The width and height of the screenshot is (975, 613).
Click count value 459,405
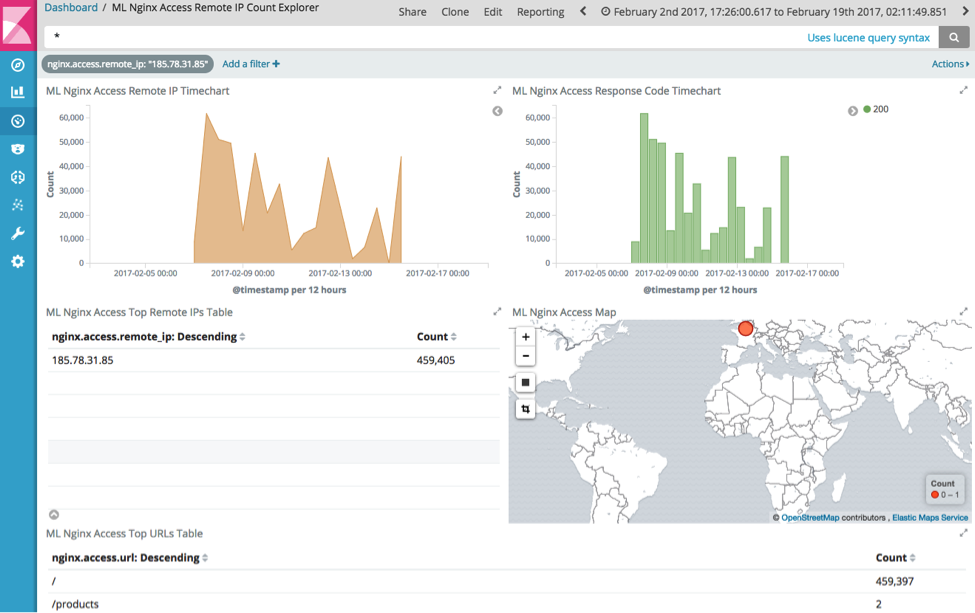[x=436, y=360]
